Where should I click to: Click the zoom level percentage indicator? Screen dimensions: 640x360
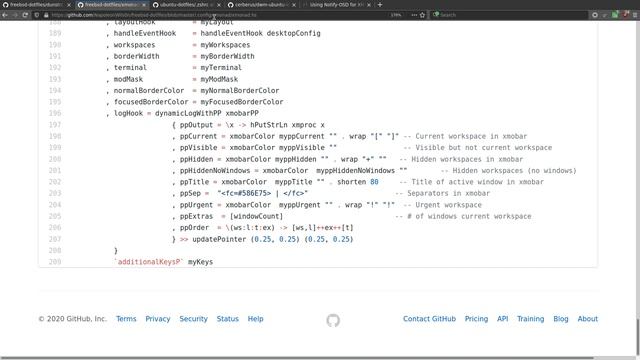coord(396,15)
